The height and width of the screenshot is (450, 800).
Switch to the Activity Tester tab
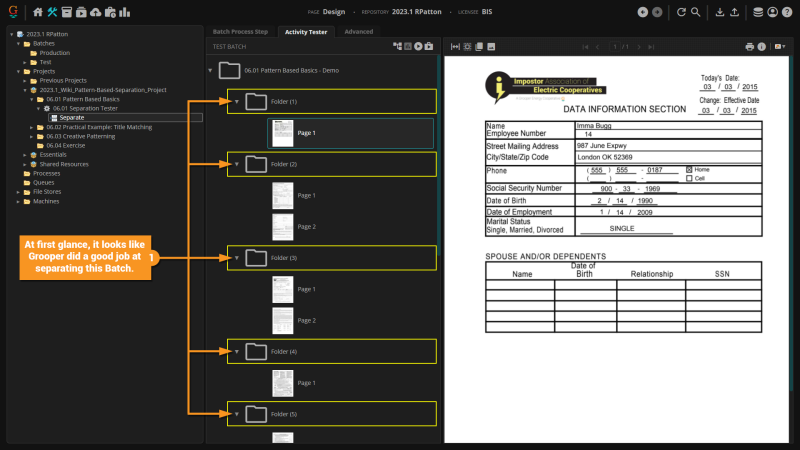306,32
